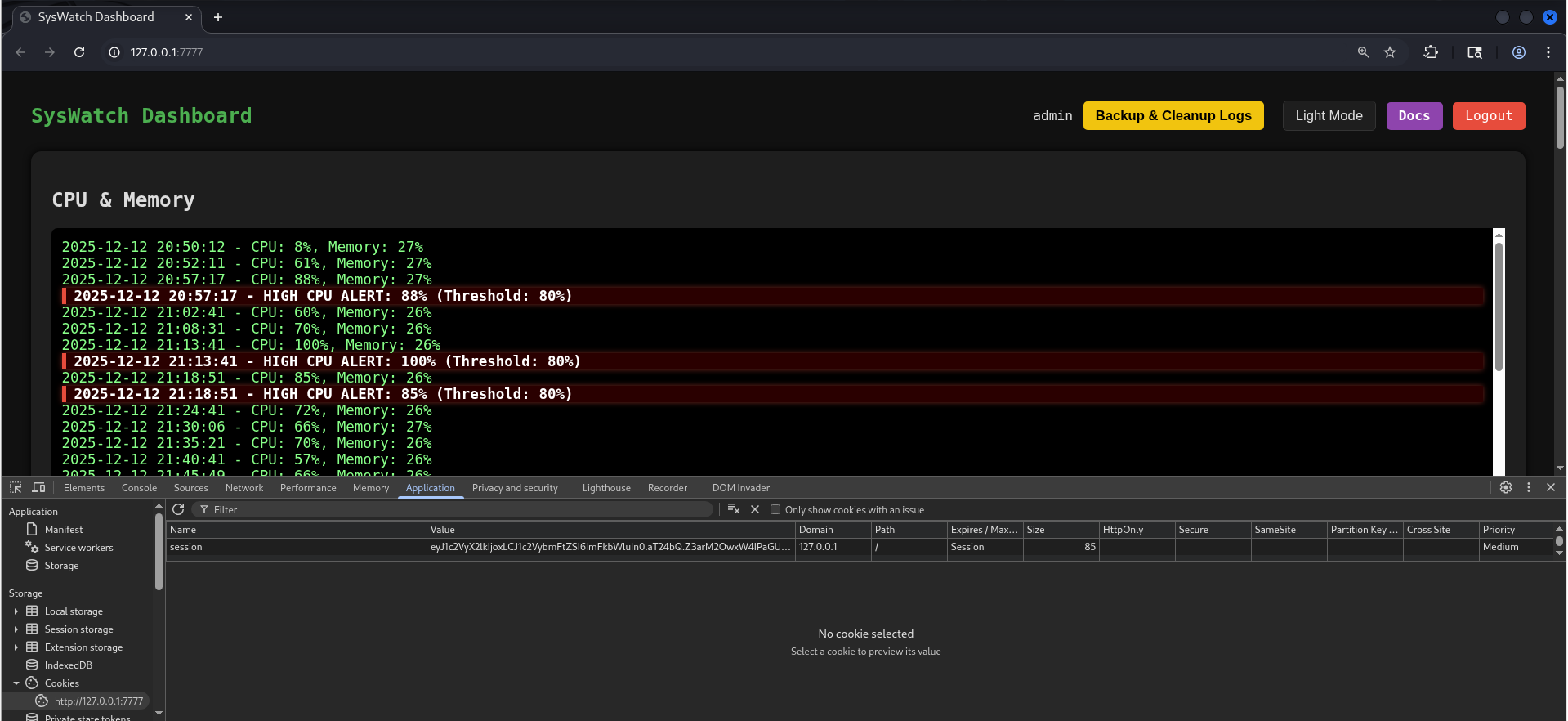Expand Session storage tree node
The width and height of the screenshot is (1568, 721).
click(x=16, y=629)
